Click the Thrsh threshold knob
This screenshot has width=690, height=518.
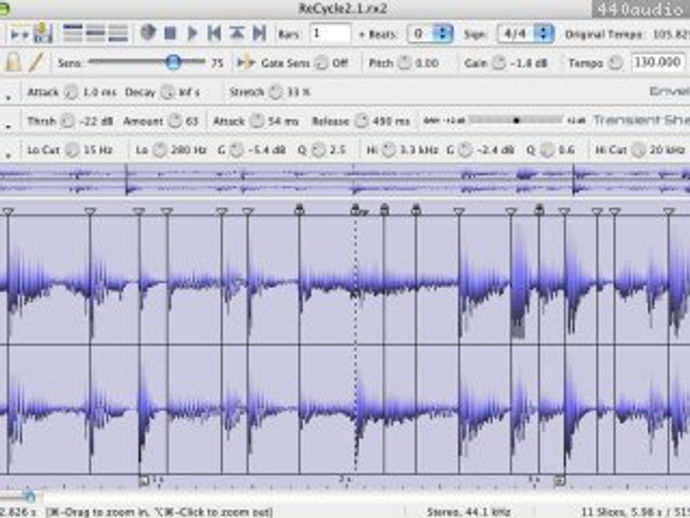point(67,121)
